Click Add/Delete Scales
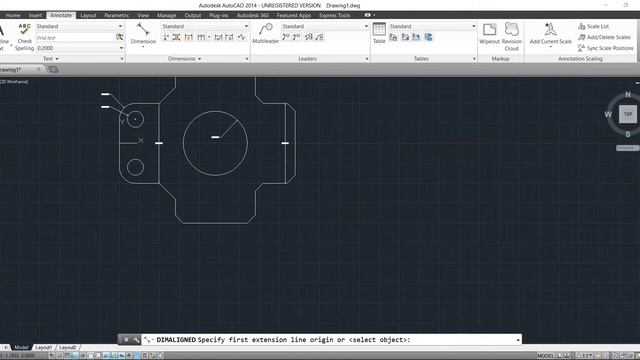This screenshot has width=640, height=360. 604,37
